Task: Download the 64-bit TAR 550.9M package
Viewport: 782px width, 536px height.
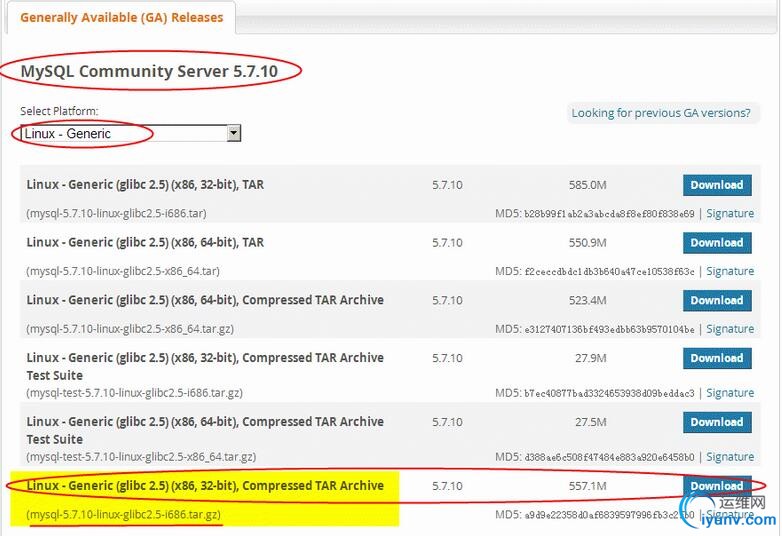Action: [x=717, y=243]
